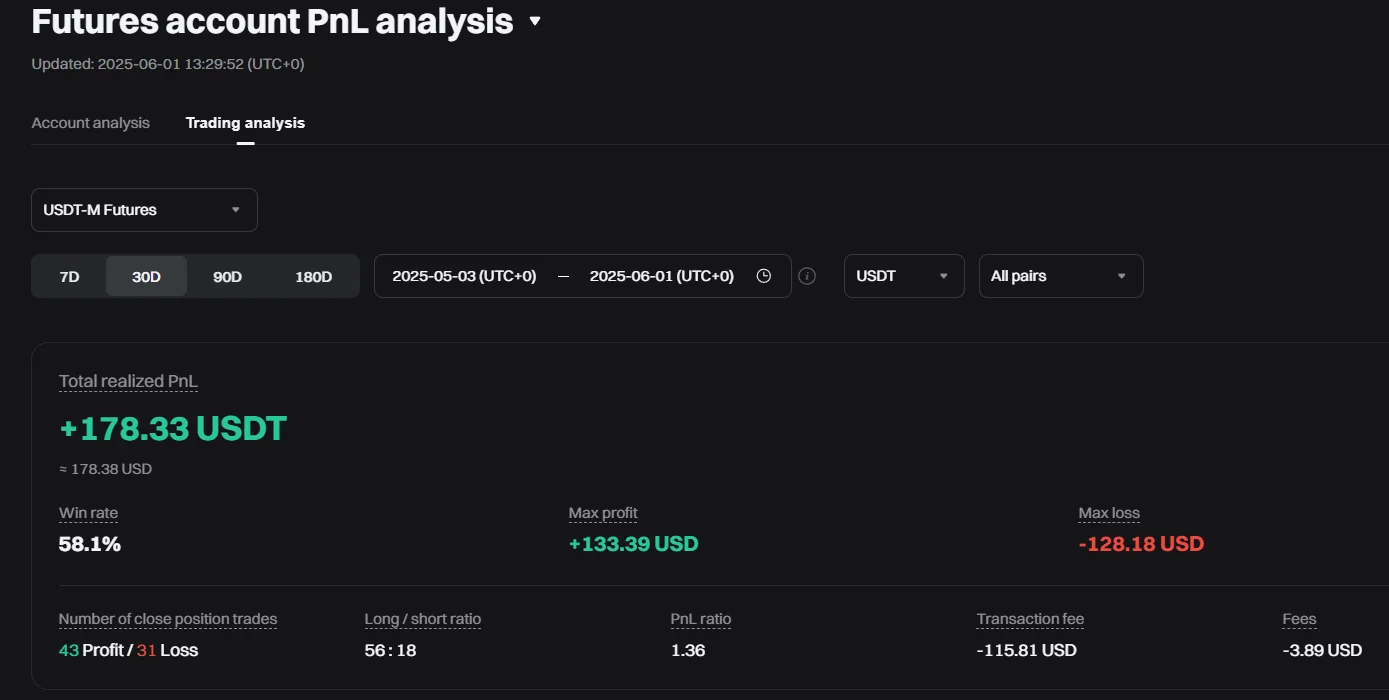
Task: Click the Max profit label
Action: coord(603,513)
